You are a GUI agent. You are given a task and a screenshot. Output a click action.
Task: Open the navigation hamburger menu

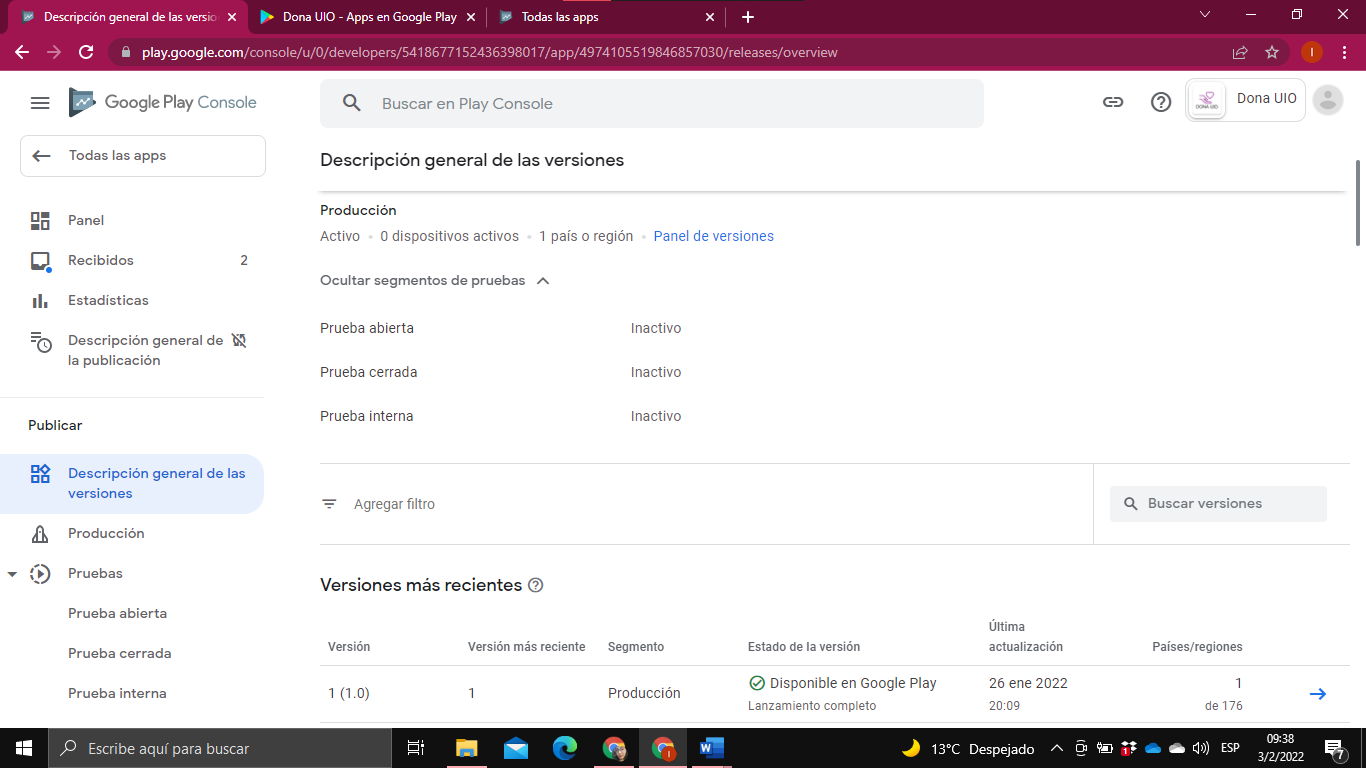click(39, 102)
